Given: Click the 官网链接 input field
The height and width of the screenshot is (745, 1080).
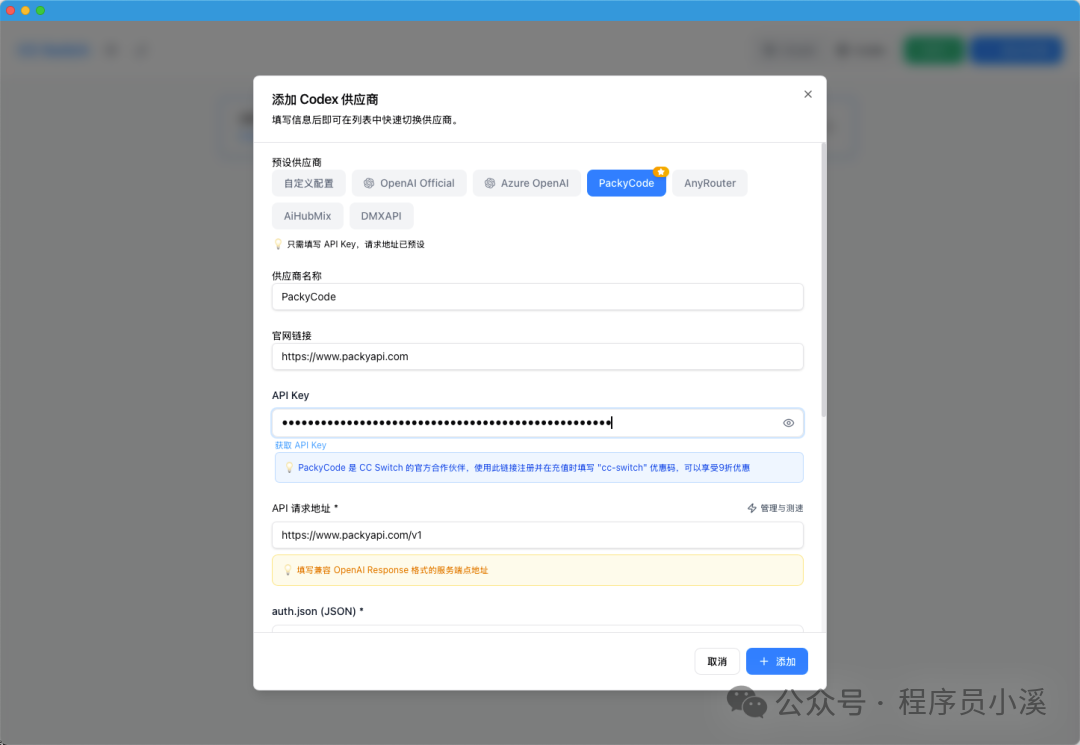Looking at the screenshot, I should pyautogui.click(x=537, y=356).
